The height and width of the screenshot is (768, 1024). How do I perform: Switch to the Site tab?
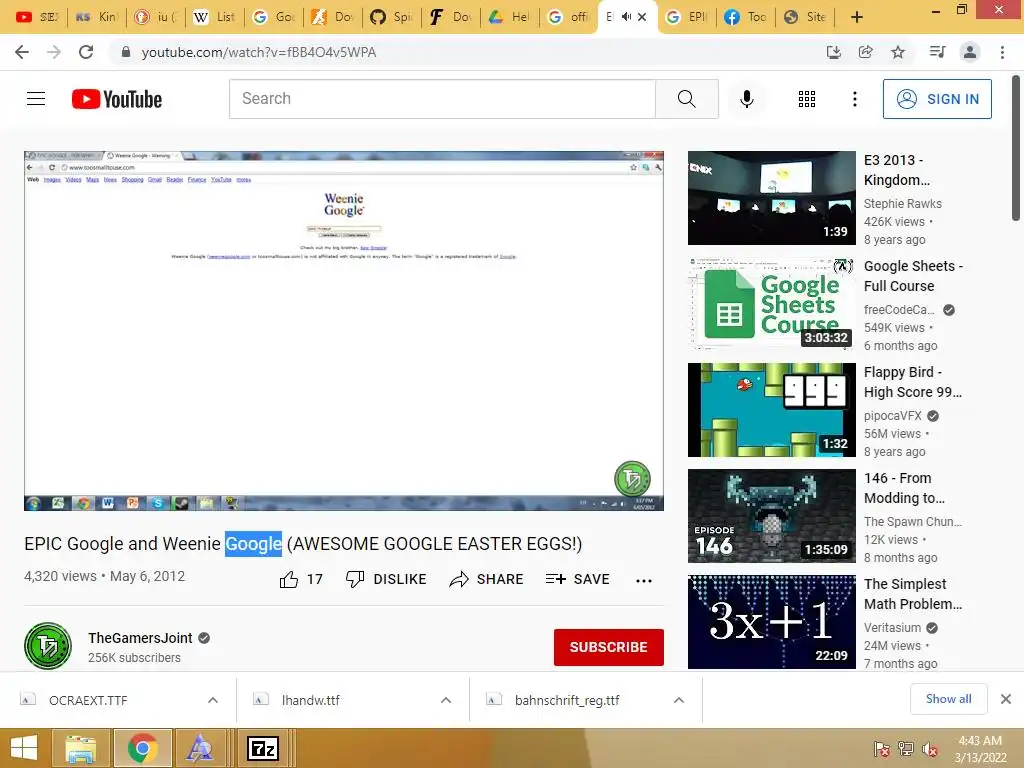click(x=805, y=17)
